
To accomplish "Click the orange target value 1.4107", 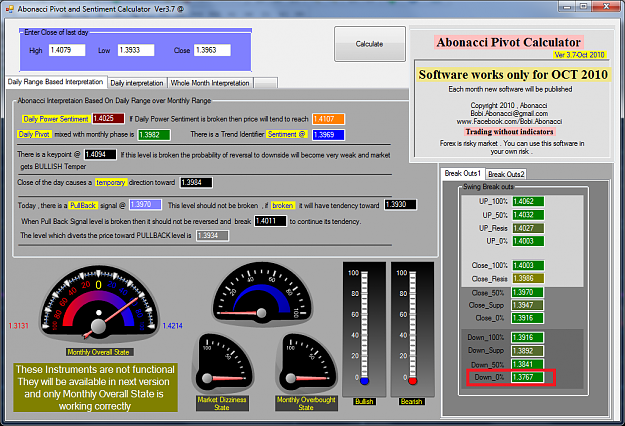I will (328, 119).
